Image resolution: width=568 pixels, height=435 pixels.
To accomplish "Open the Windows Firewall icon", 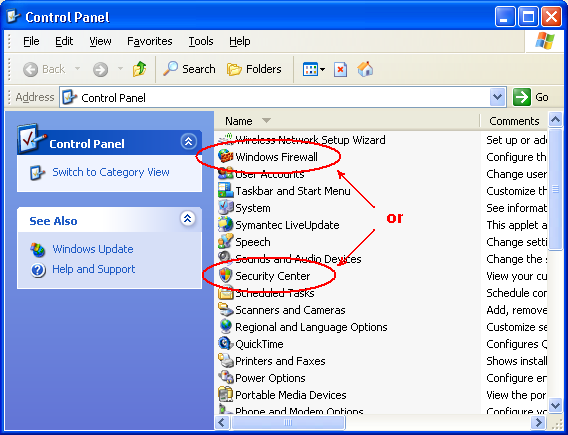I will [x=225, y=156].
